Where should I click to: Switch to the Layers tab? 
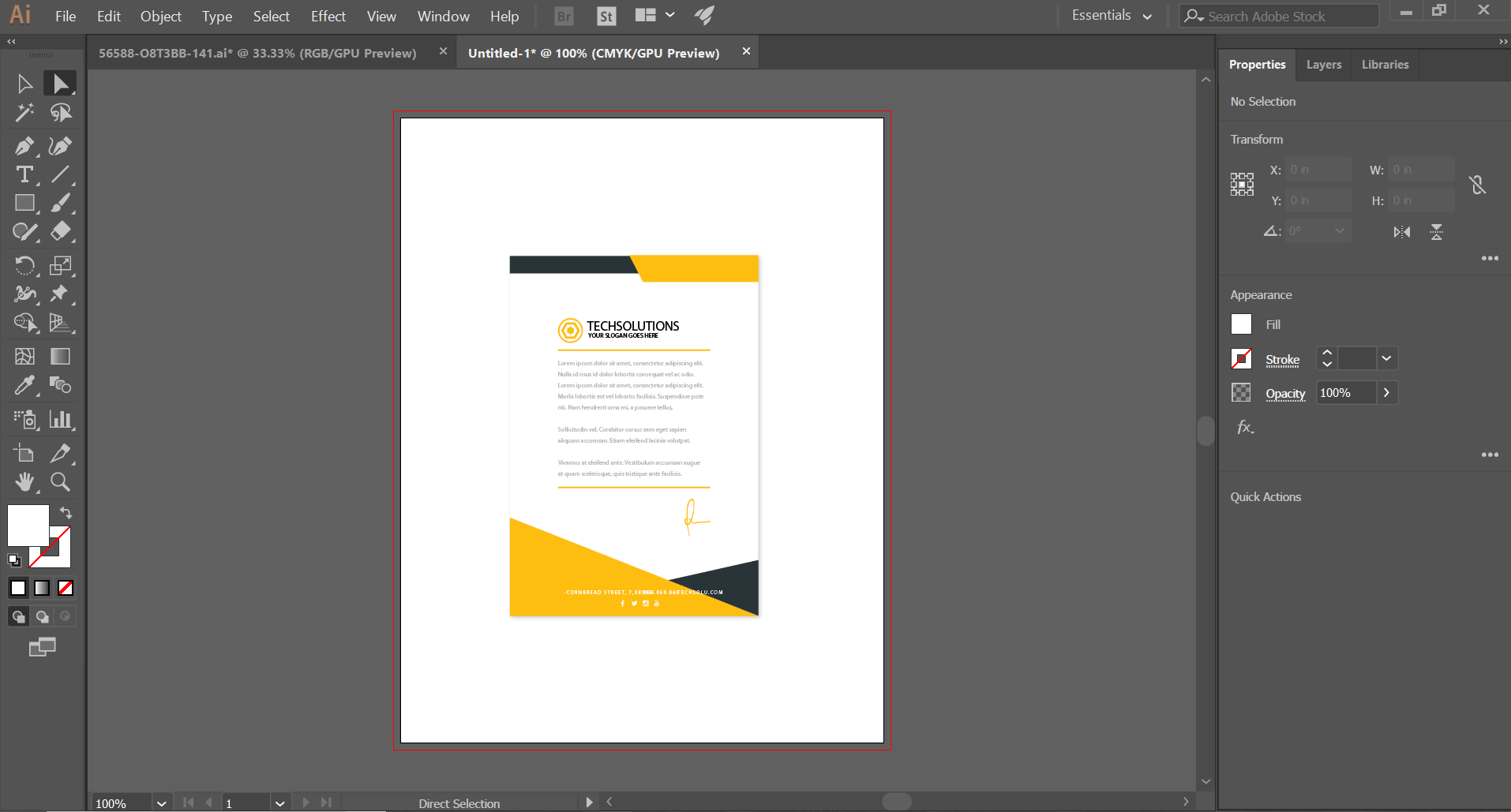click(x=1324, y=65)
